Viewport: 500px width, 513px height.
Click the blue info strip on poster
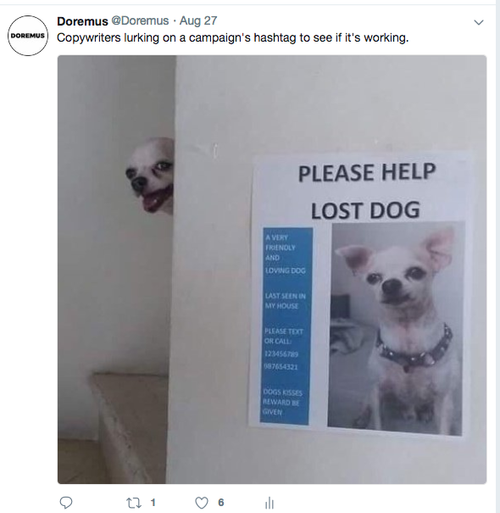(x=287, y=326)
